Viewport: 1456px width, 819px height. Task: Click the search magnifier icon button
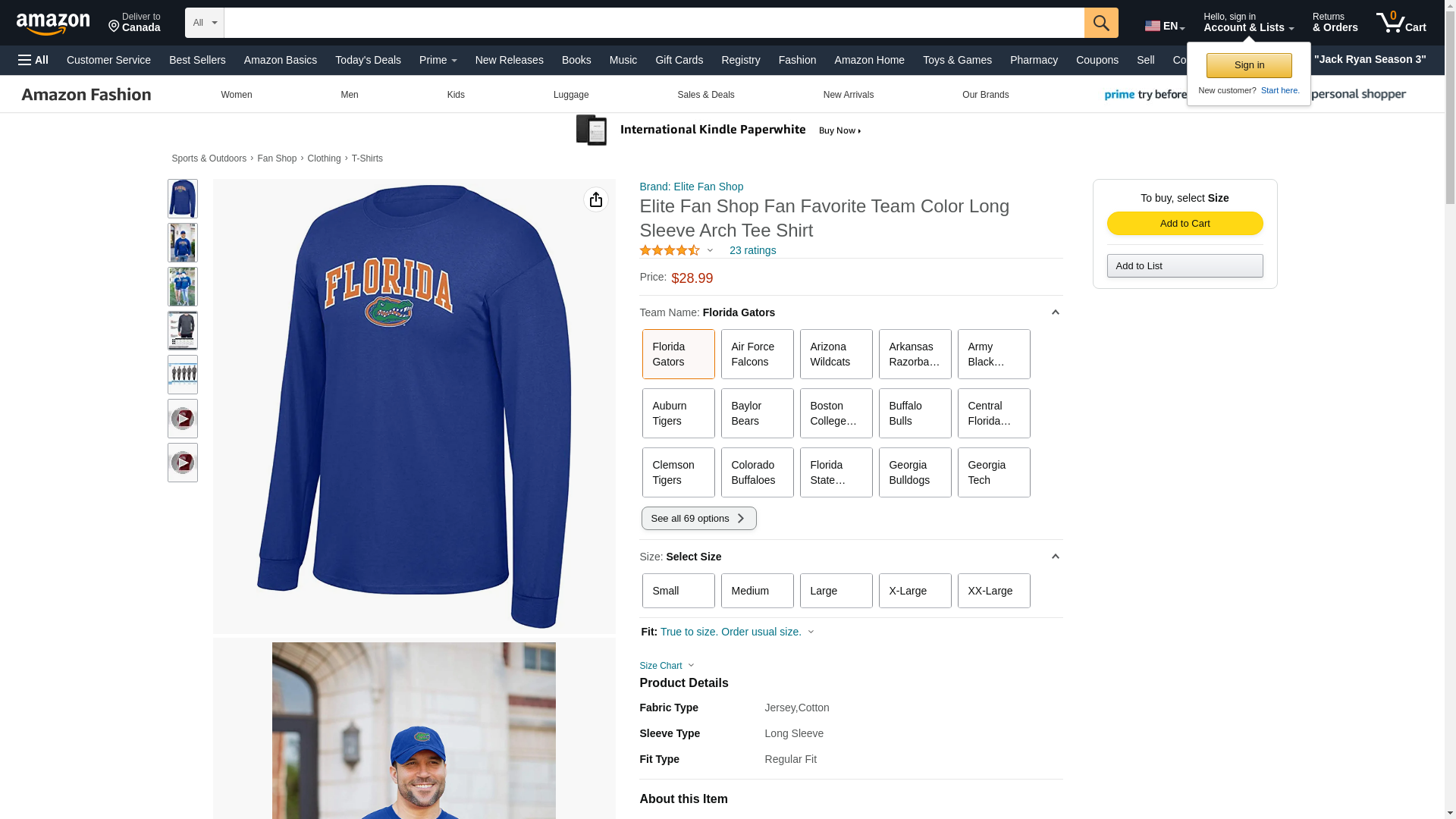pyautogui.click(x=1100, y=23)
